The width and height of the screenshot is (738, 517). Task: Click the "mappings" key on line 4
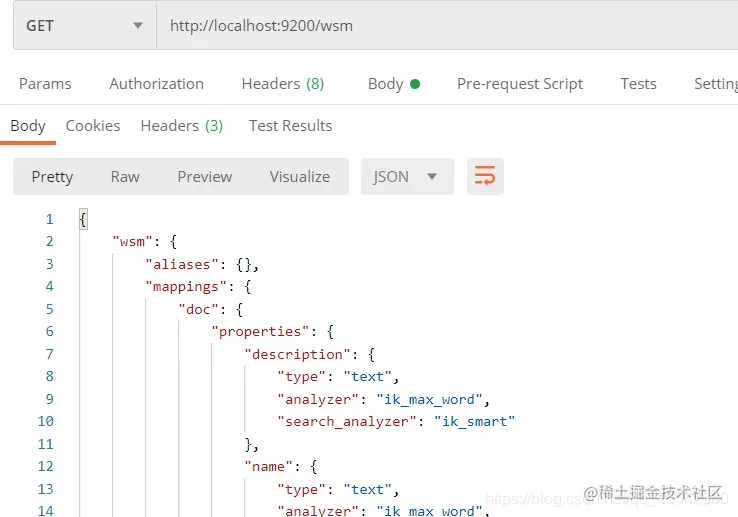[x=186, y=287]
